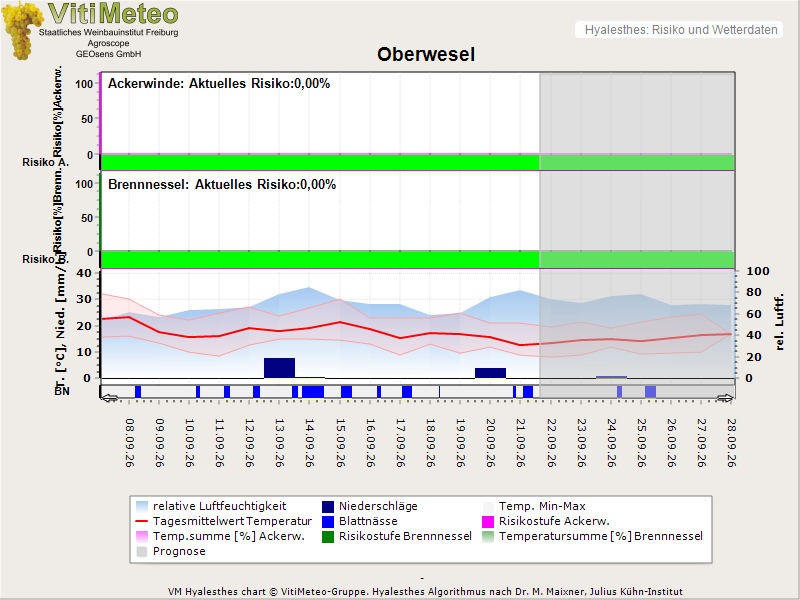Click Ackerwinde: Aktuelles Risiko text
The image size is (800, 600).
pos(219,84)
